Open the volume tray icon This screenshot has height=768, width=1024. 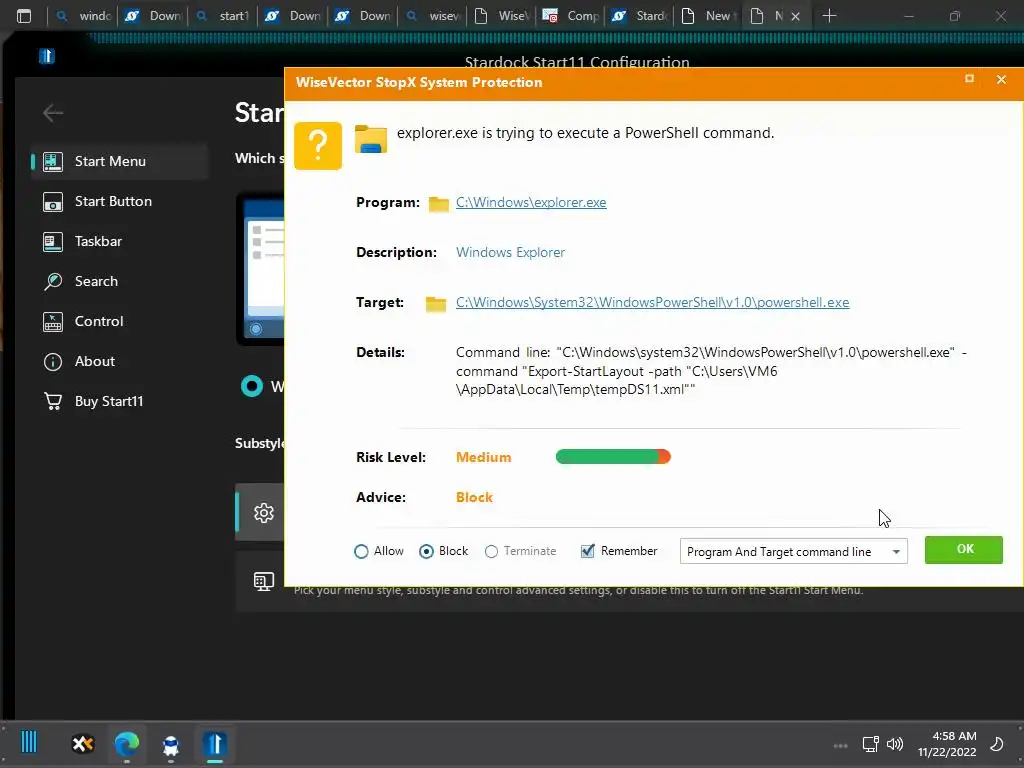(895, 744)
